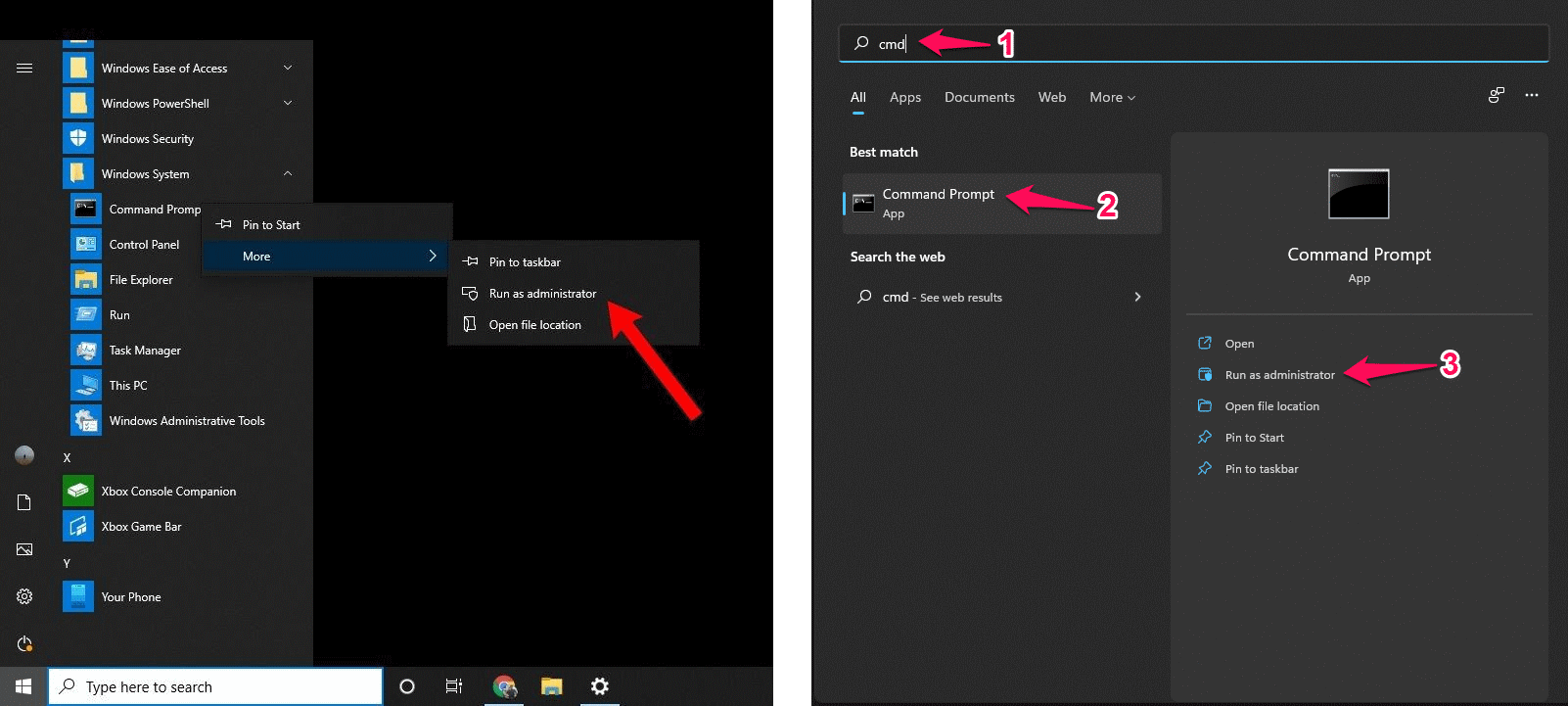Click Run as administrator in the right pane
This screenshot has height=706, width=1568.
pyautogui.click(x=1279, y=375)
